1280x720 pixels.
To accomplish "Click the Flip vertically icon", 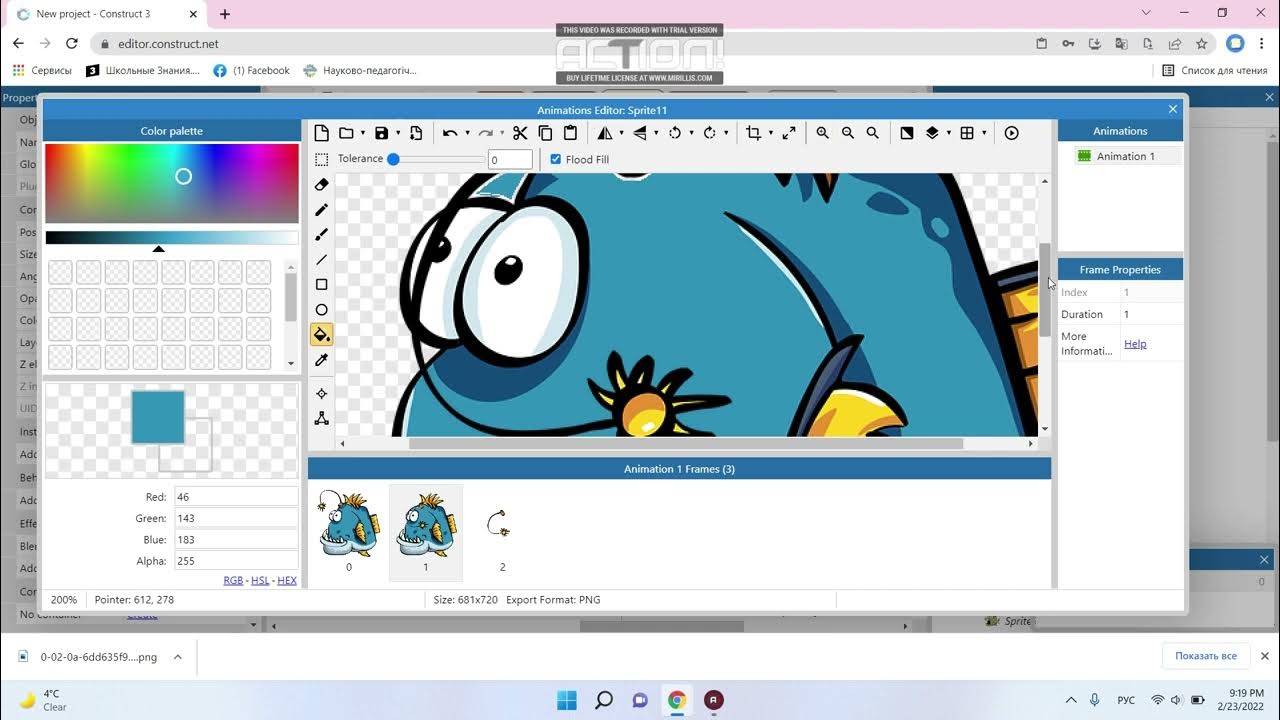I will [x=640, y=133].
